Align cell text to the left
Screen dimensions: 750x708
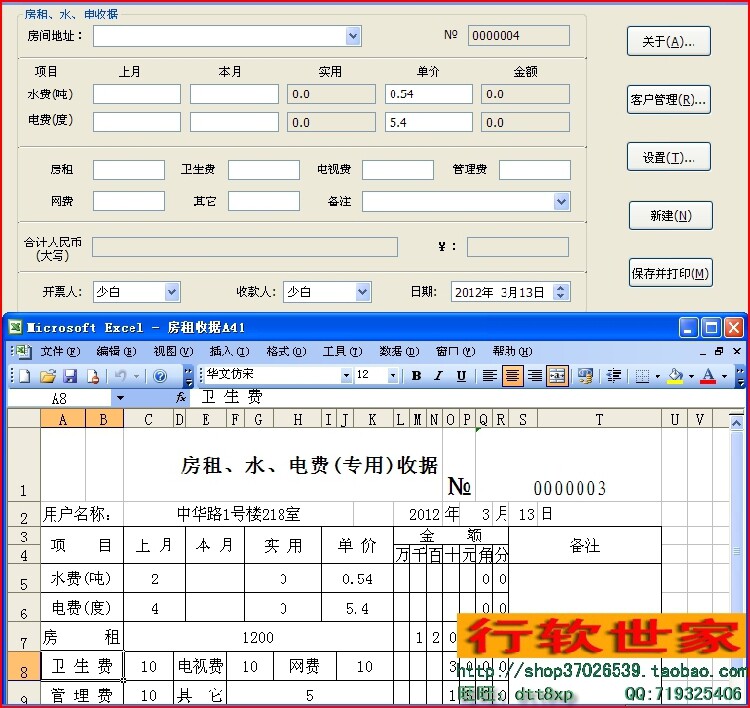489,376
